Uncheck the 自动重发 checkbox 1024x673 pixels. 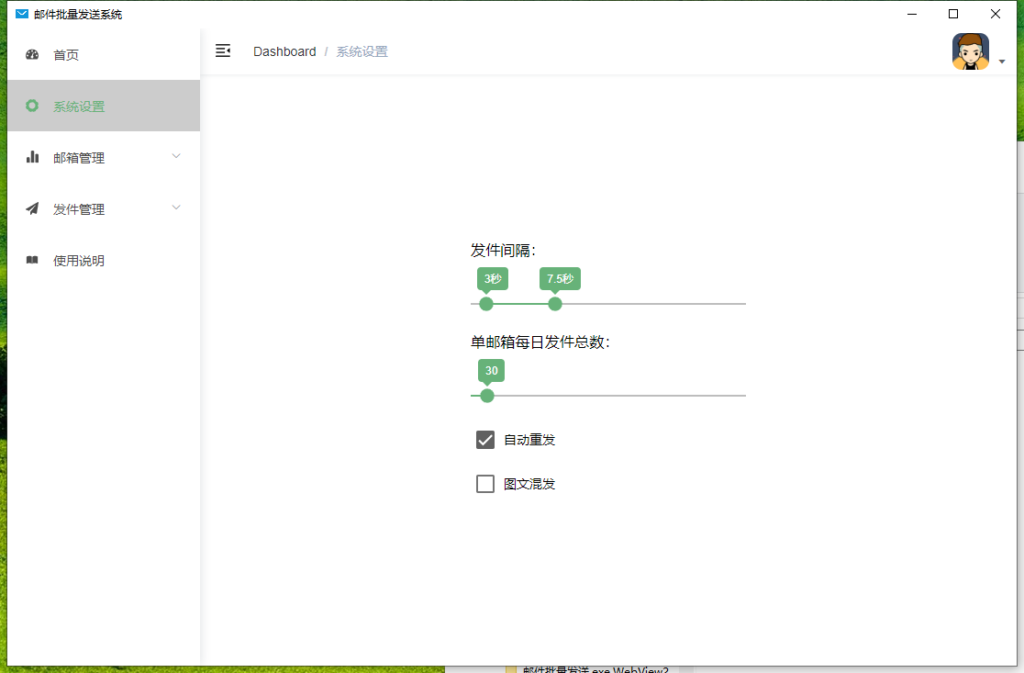click(x=486, y=439)
